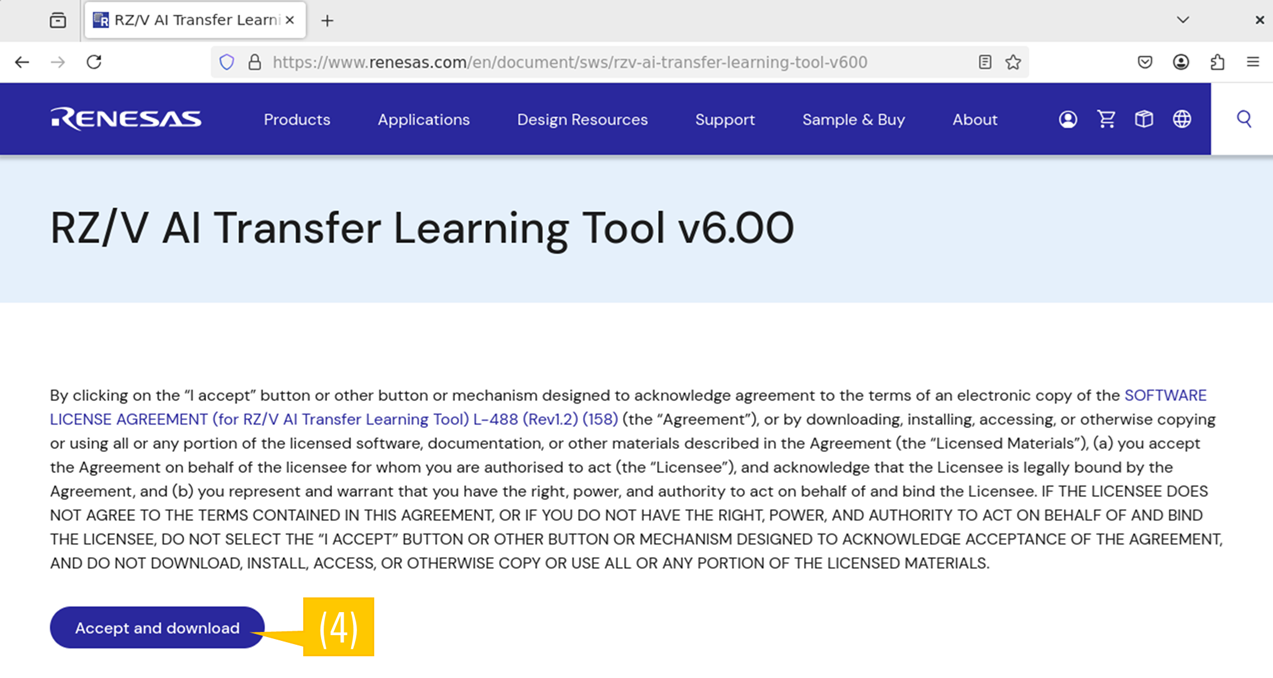This screenshot has height=678, width=1273.
Task: Click the search magnifier icon
Action: pos(1244,119)
